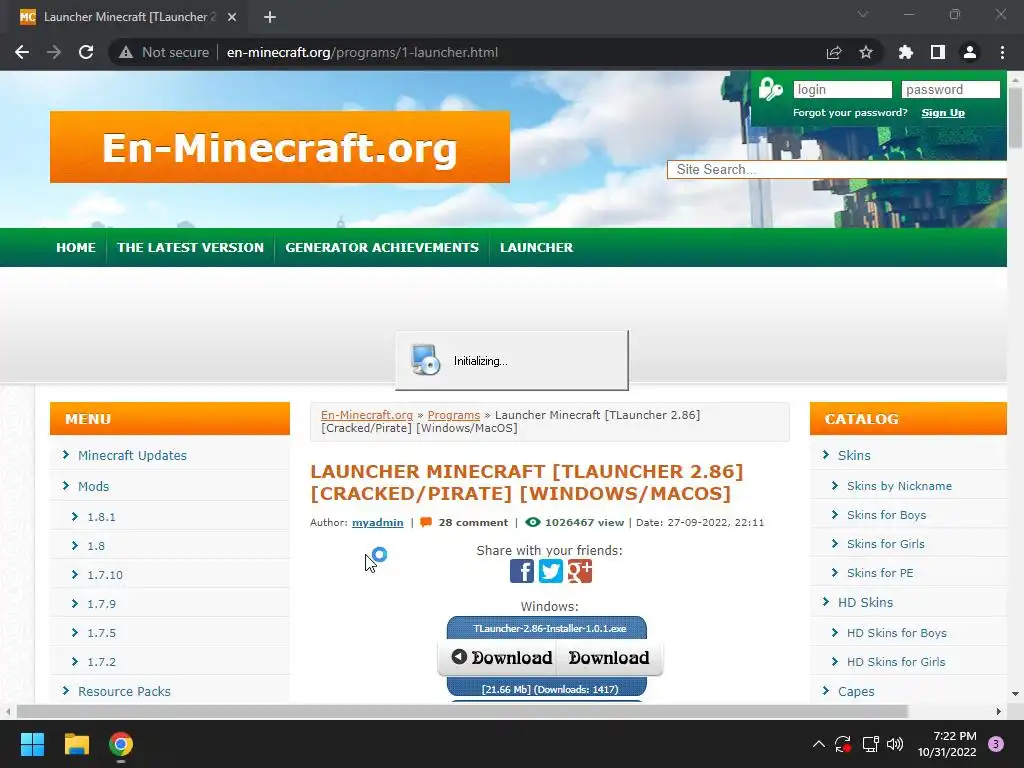This screenshot has height=768, width=1024.
Task: Select version 1.8 under Mods
Action: 96,546
